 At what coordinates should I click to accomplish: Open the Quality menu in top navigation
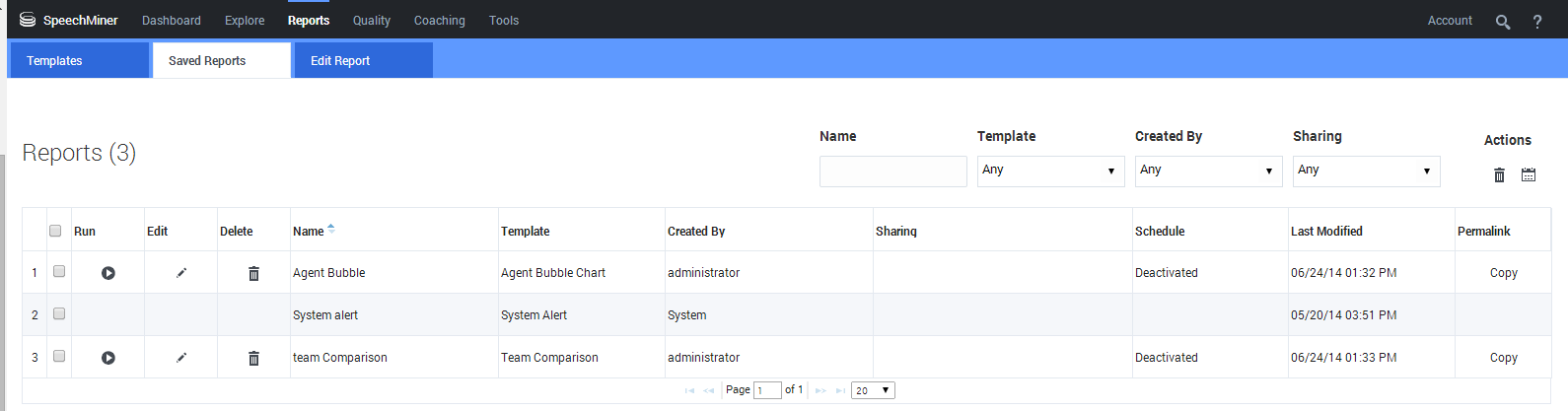tap(372, 21)
